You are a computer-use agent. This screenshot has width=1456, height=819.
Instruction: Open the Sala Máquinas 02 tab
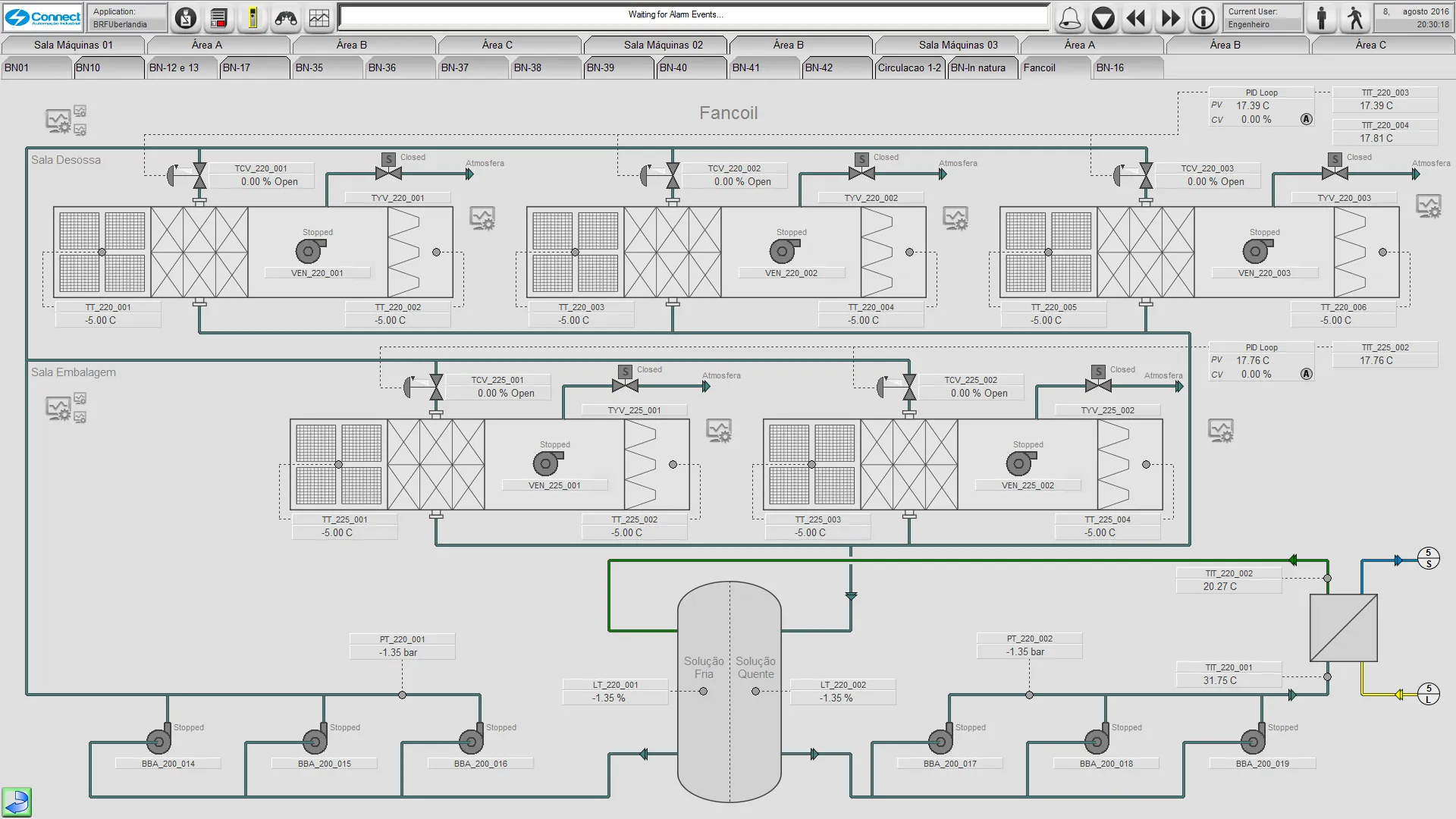[x=663, y=45]
